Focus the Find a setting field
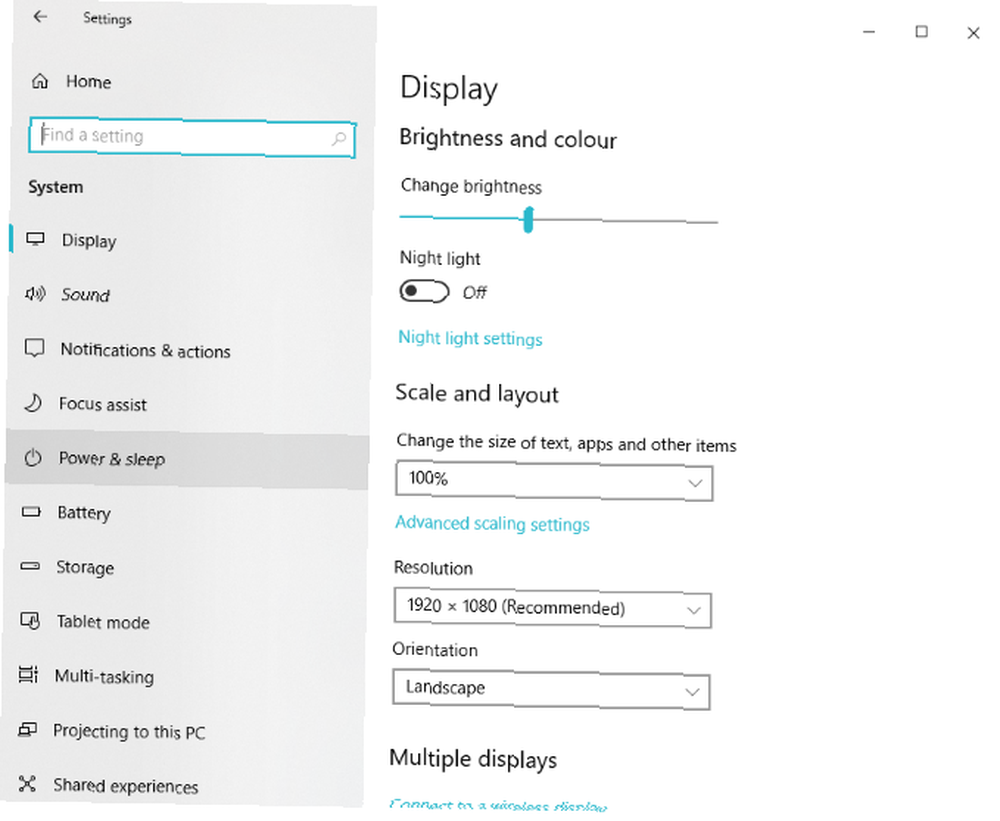 click(192, 137)
